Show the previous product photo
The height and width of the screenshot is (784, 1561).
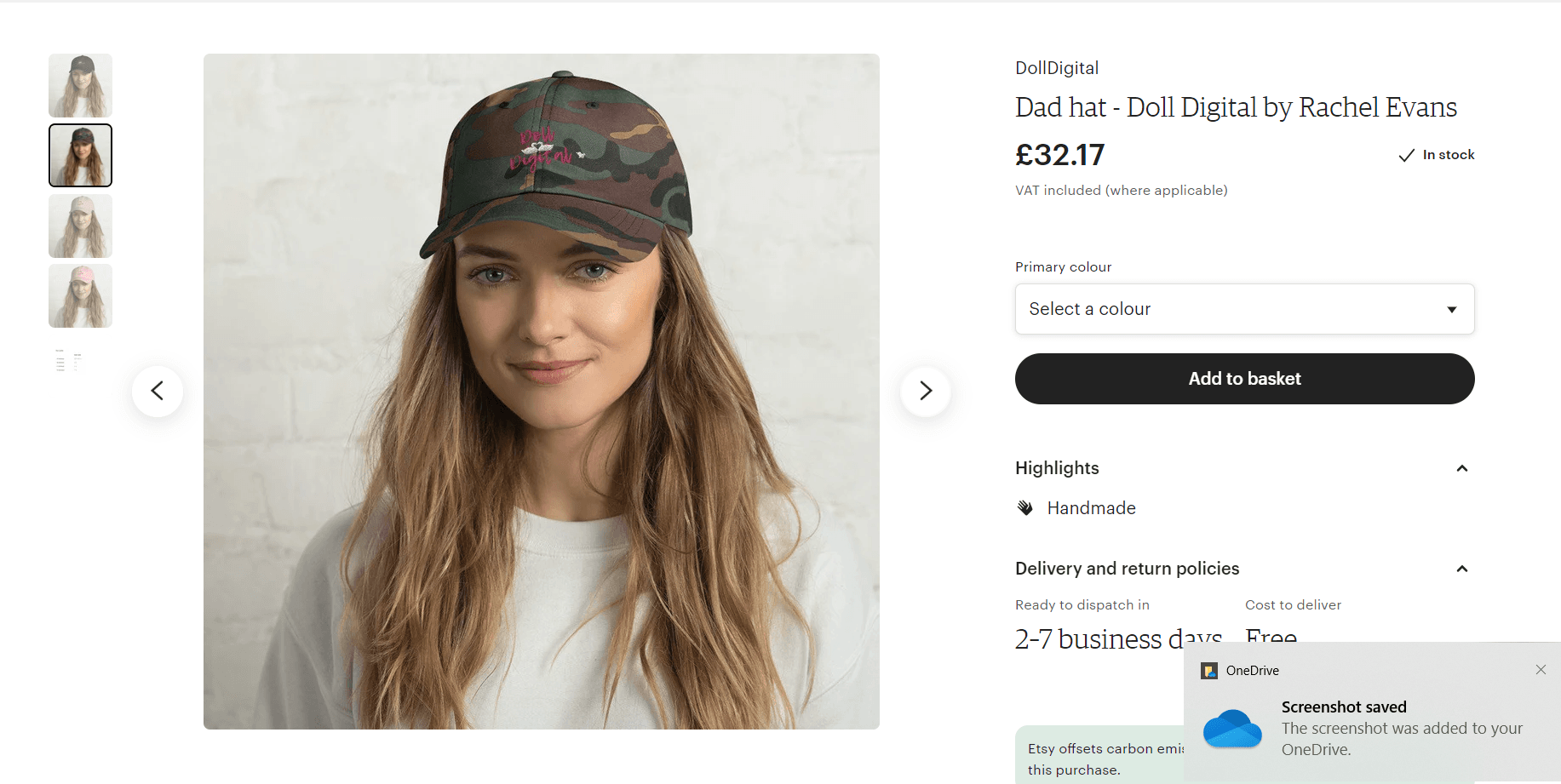(x=158, y=391)
